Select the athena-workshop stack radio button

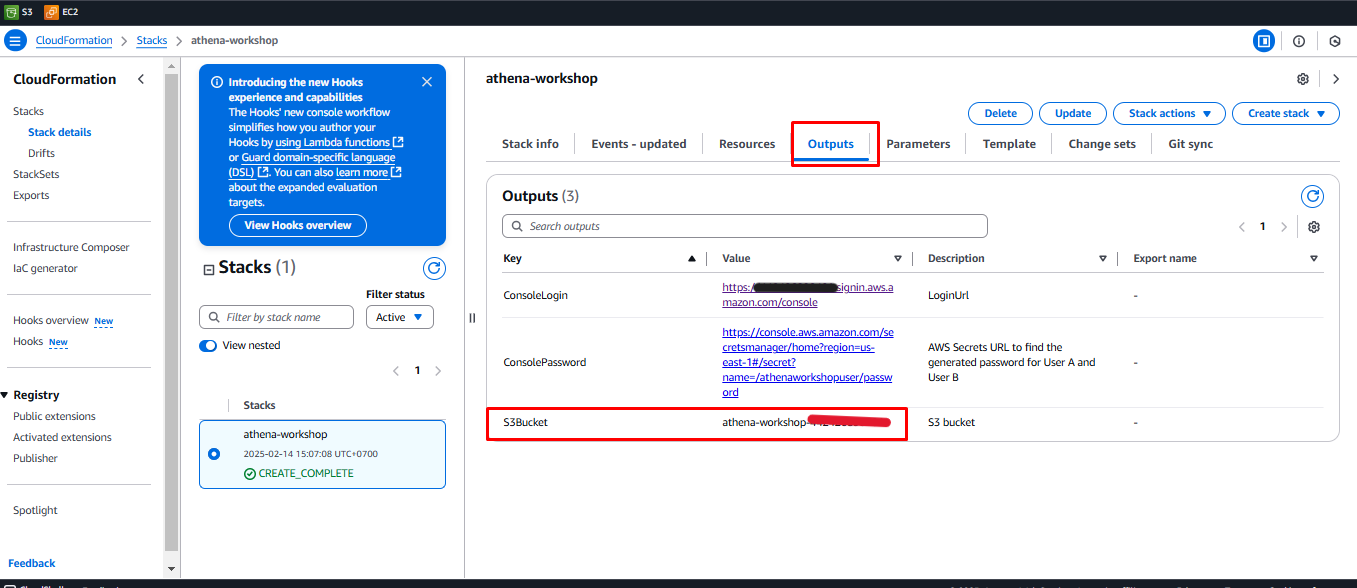(214, 453)
